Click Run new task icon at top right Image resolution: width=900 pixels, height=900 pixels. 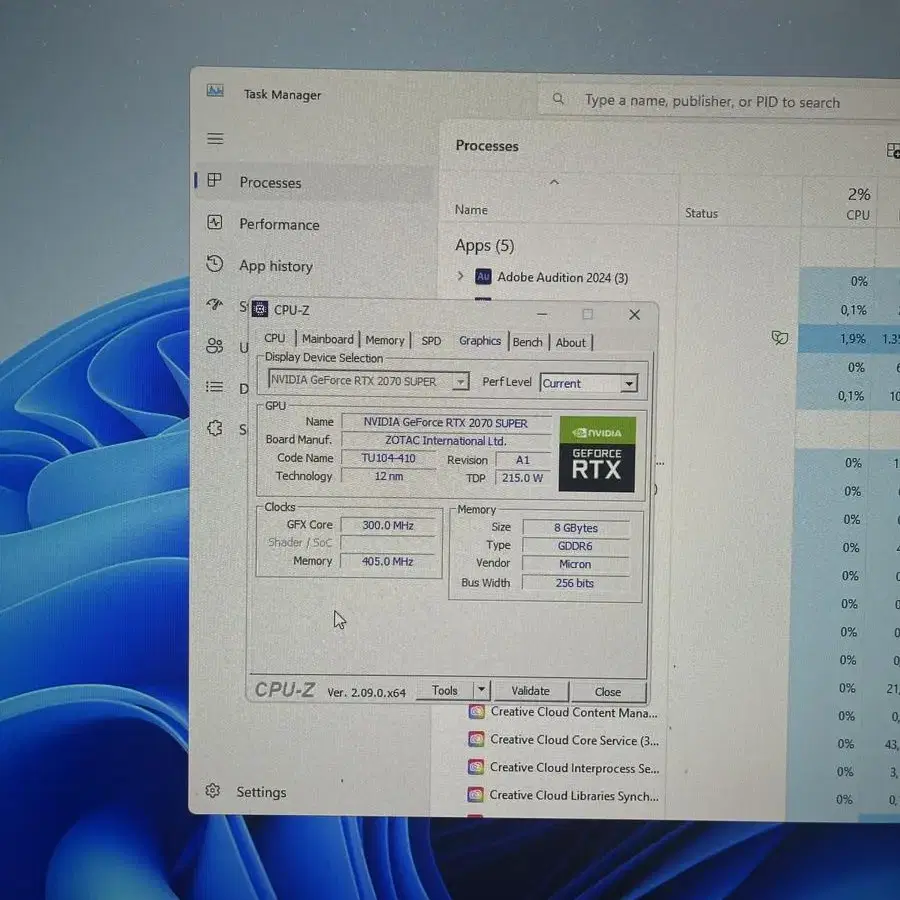[x=893, y=151]
